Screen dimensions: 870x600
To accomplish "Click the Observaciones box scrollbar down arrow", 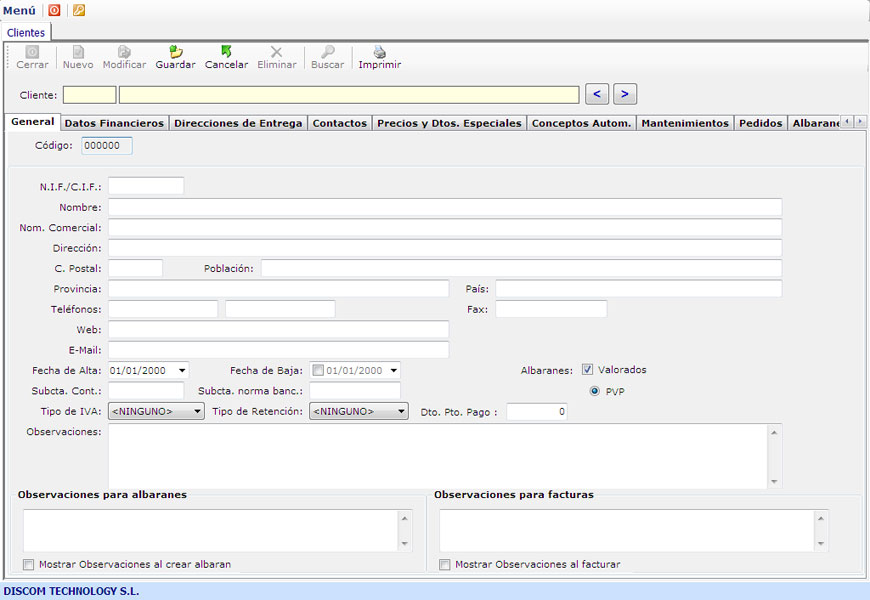I will pyautogui.click(x=773, y=481).
